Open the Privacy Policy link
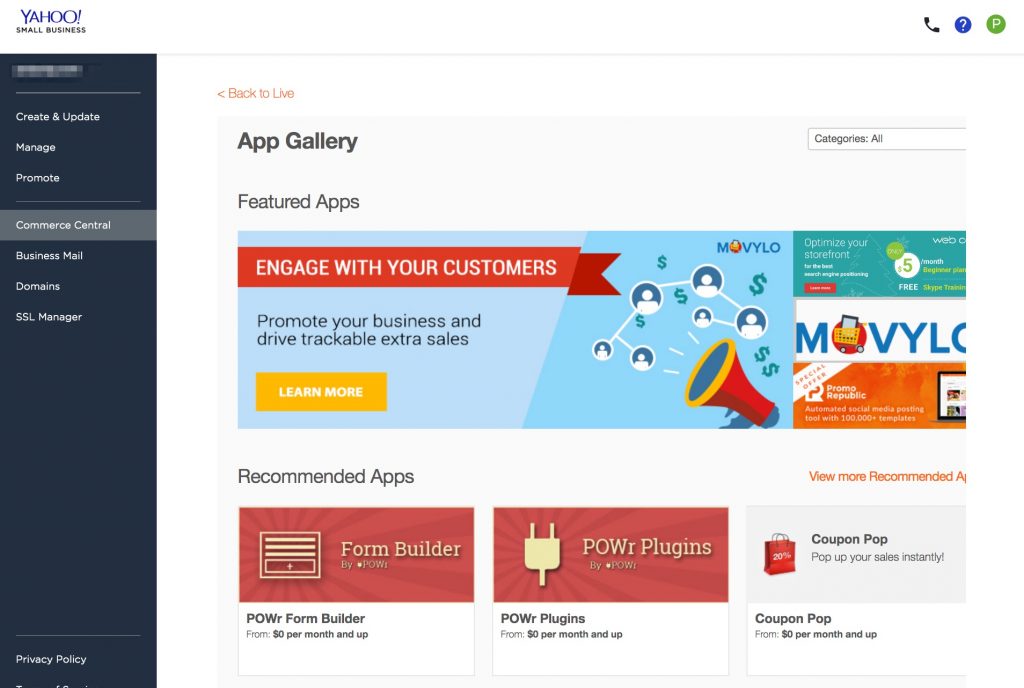 pos(51,659)
